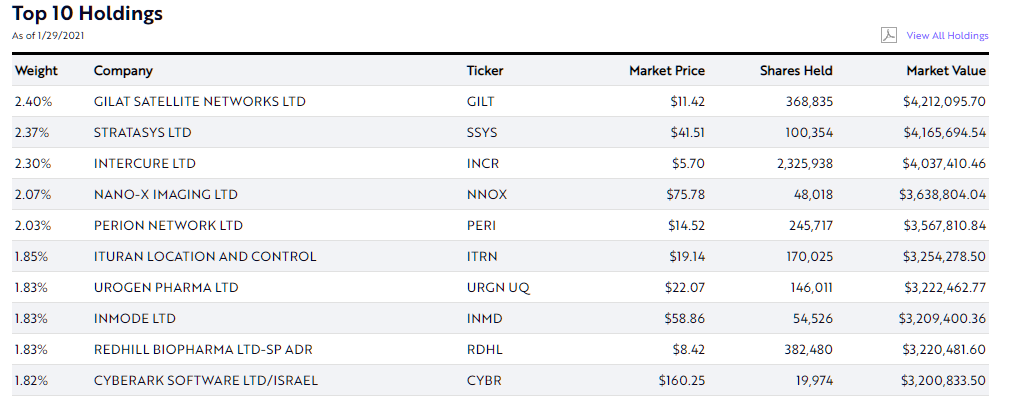Click the Market Price column header

point(666,71)
